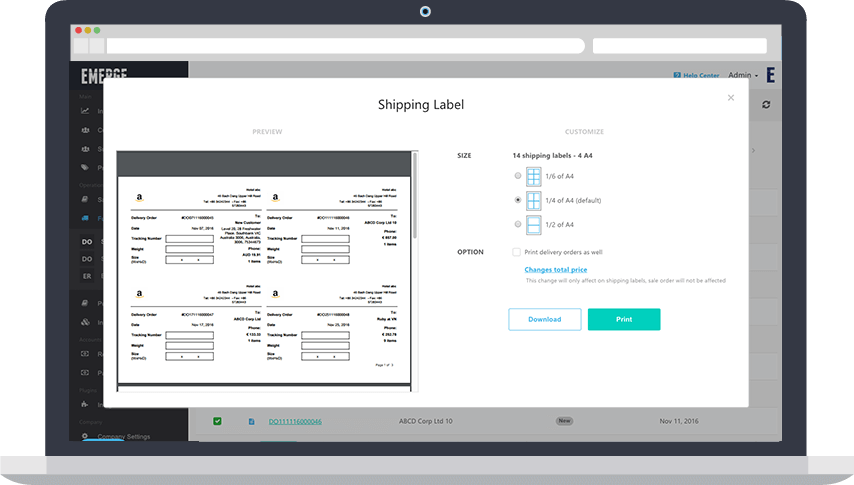Click the blue E logo in header
This screenshot has height=485, width=854.
click(x=771, y=75)
